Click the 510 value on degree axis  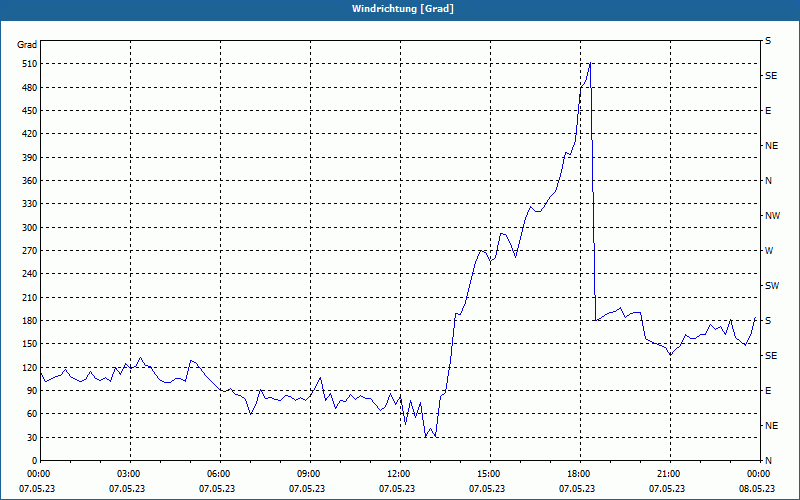(30, 64)
